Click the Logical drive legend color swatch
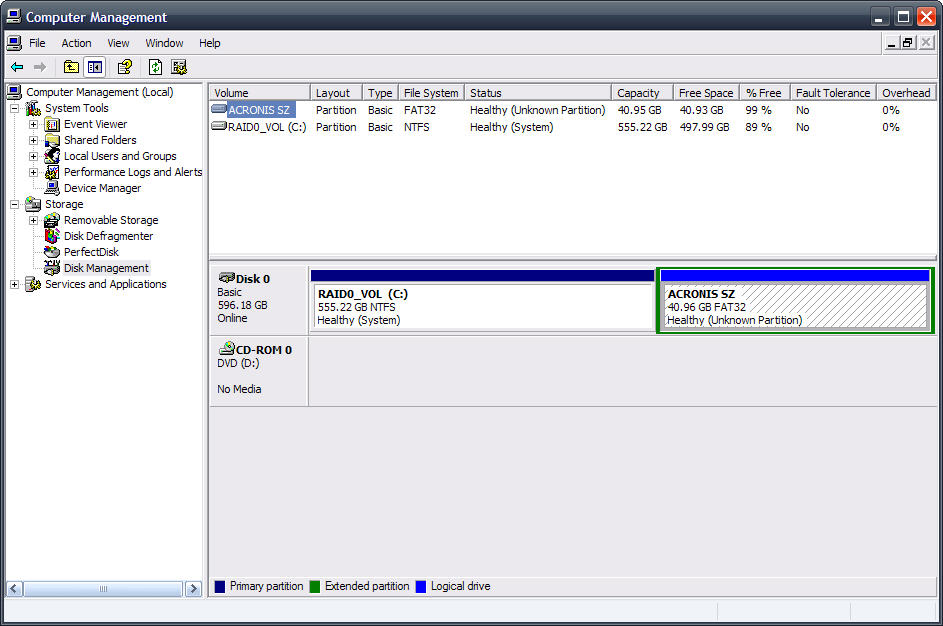 click(420, 586)
